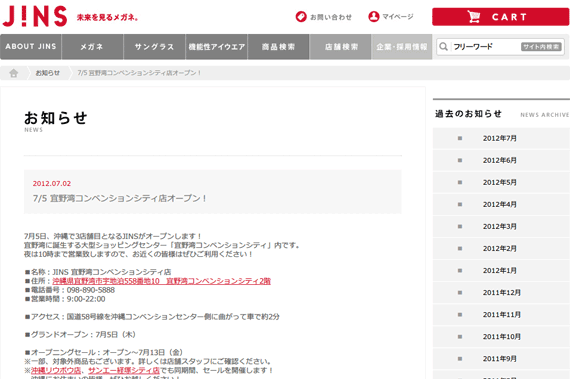Open the 2012年6月 news archive
This screenshot has width=570, height=379.
501,160
